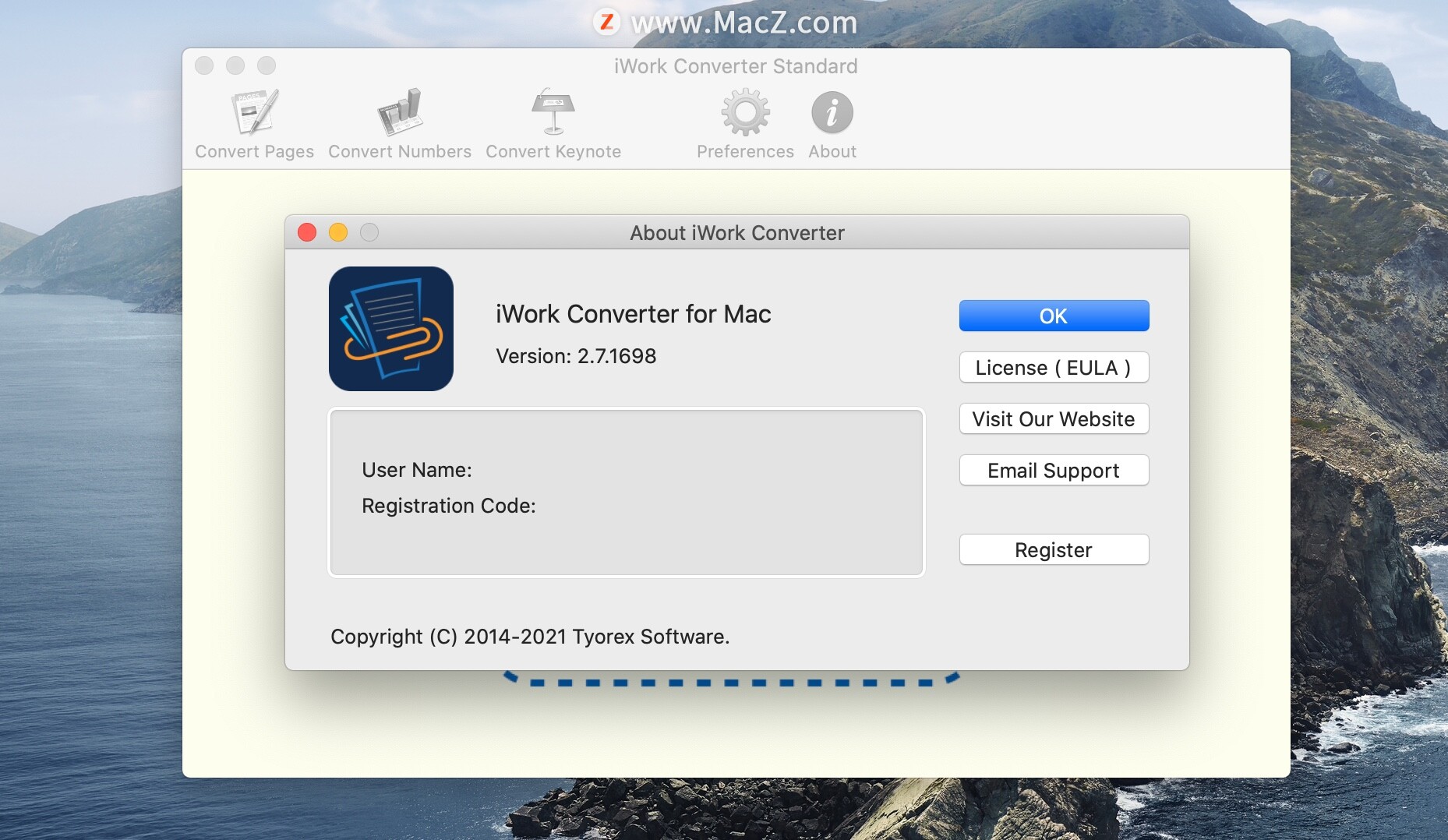Close the About iWork Converter dialog
This screenshot has width=1448, height=840.
point(307,232)
